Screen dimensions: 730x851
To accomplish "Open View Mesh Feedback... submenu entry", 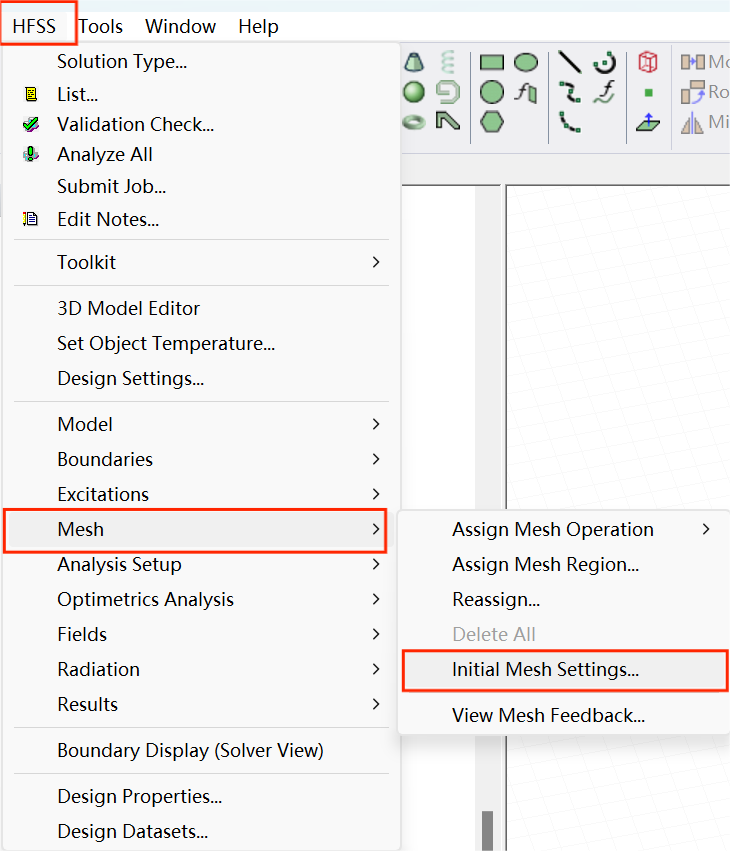I will point(549,715).
